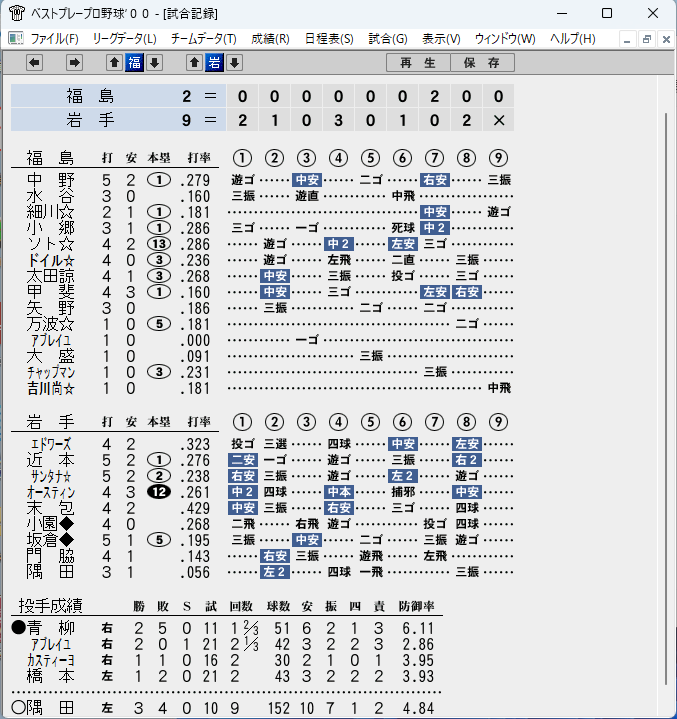Click the 再生 replay button
The width and height of the screenshot is (677, 719).
(x=418, y=63)
